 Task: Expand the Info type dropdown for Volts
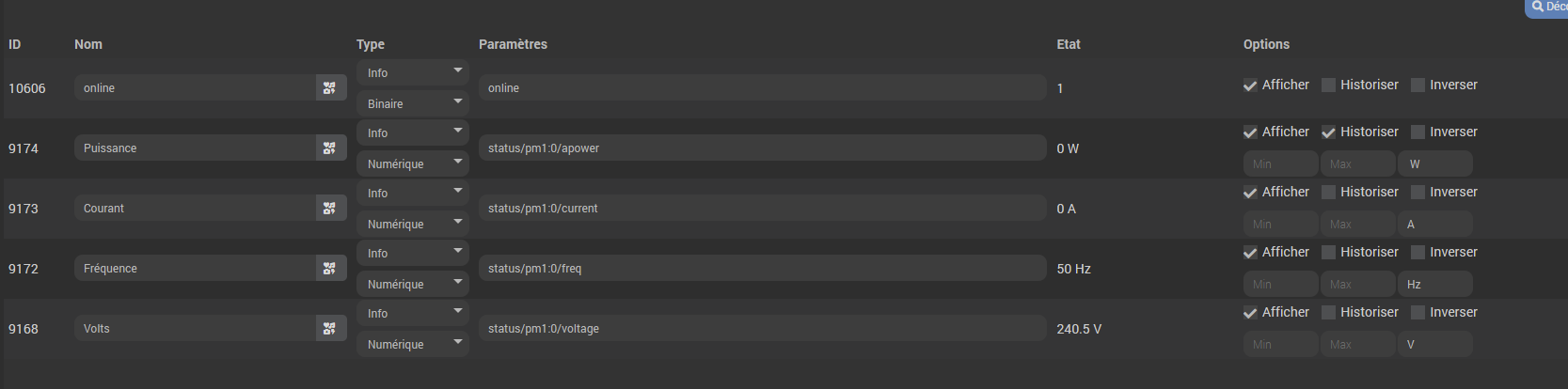(412, 314)
